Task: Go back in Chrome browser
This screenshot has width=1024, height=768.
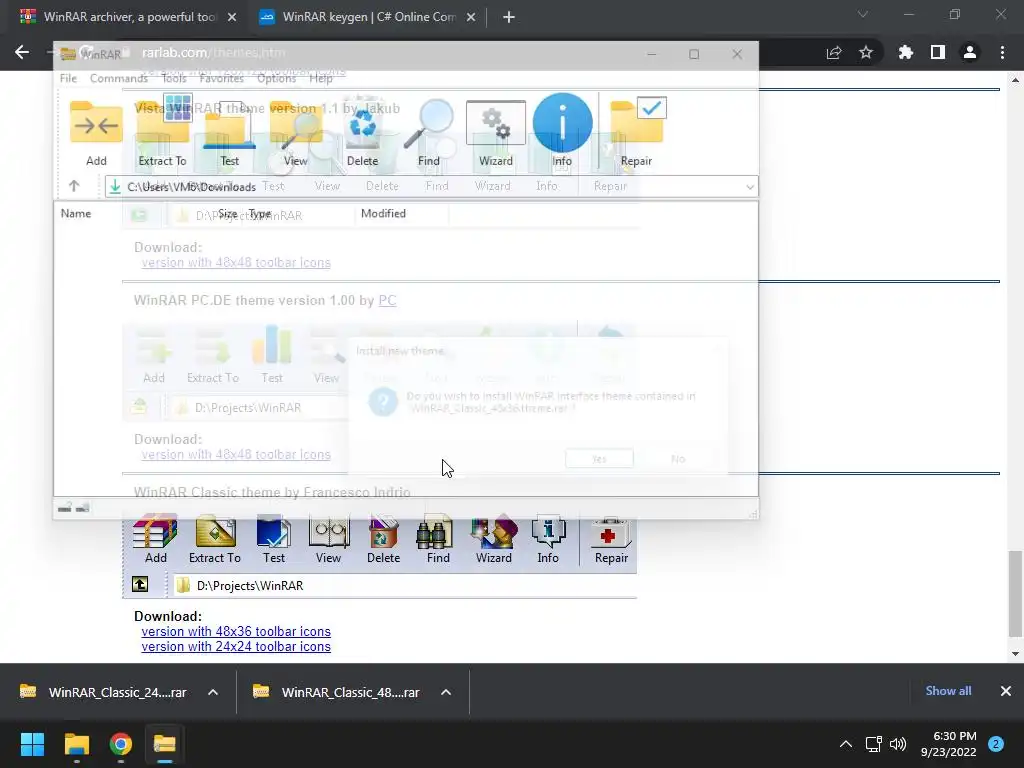Action: (22, 52)
